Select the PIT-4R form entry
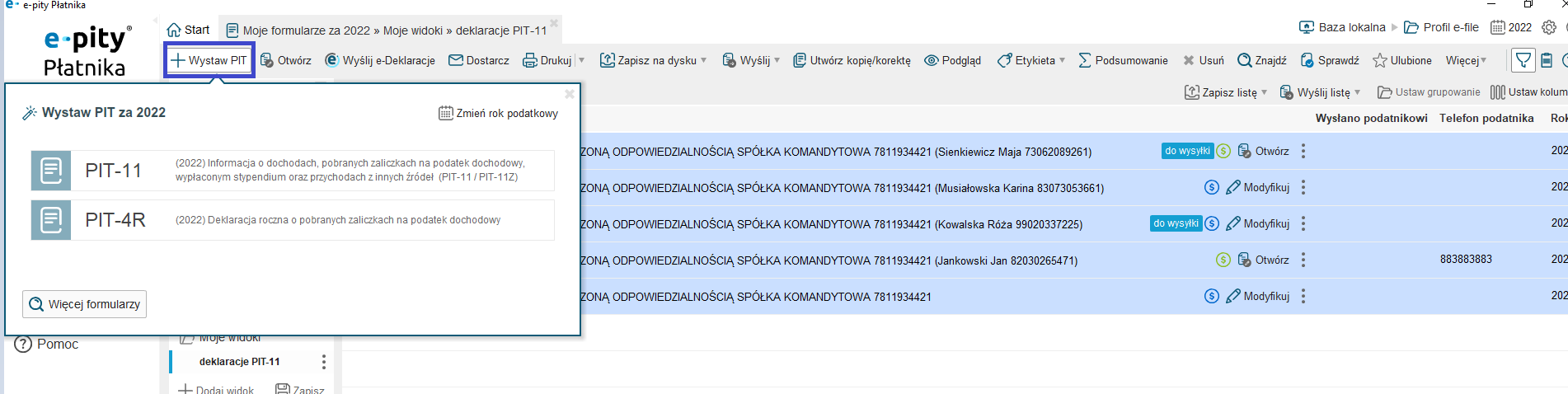The image size is (1568, 394). point(293,220)
